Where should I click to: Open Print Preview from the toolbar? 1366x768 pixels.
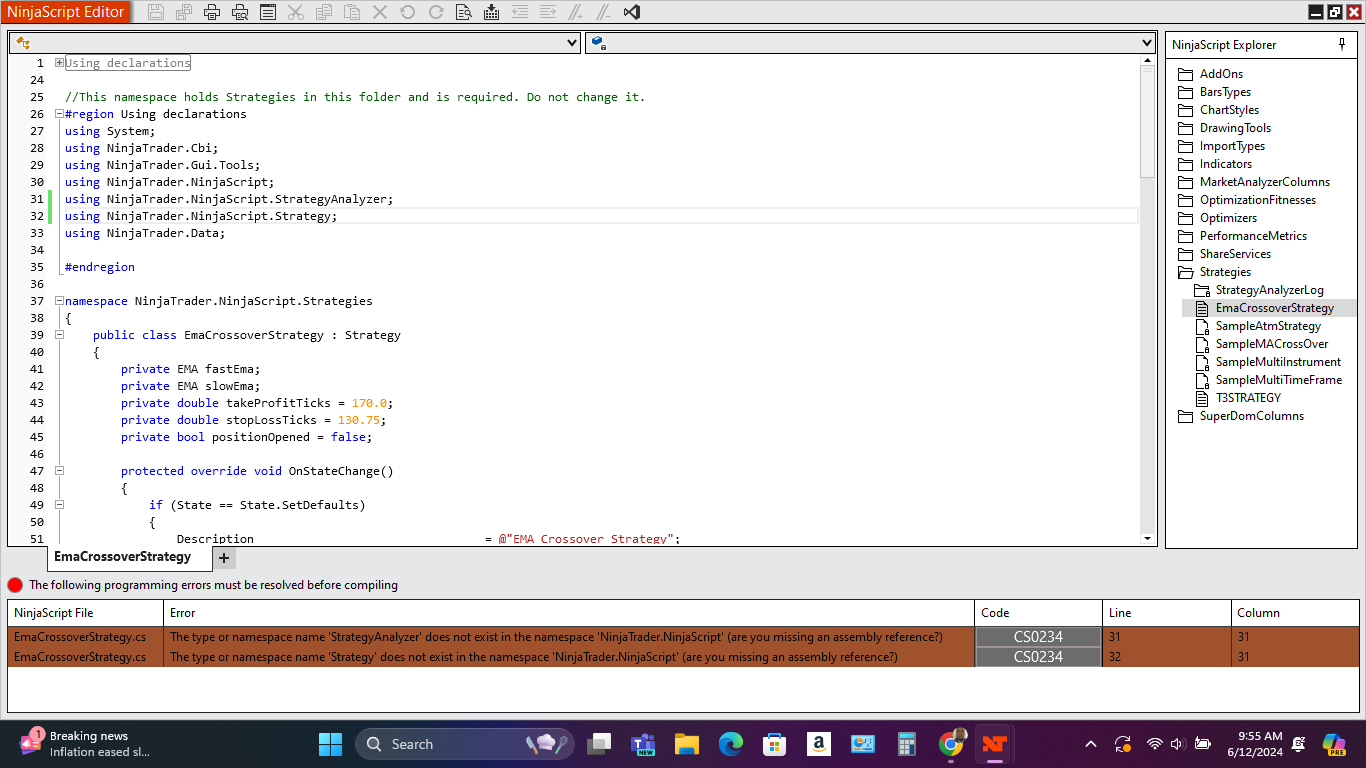pos(240,12)
